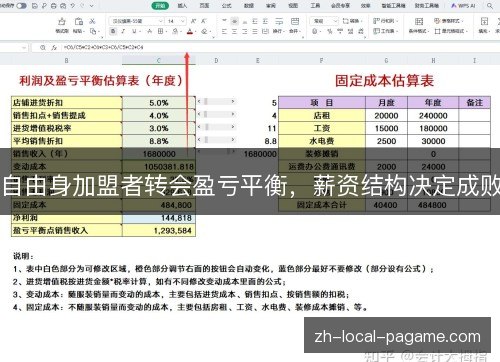The image size is (500, 362).
Task: Toggle Bold formatting button
Action: [x=113, y=31]
